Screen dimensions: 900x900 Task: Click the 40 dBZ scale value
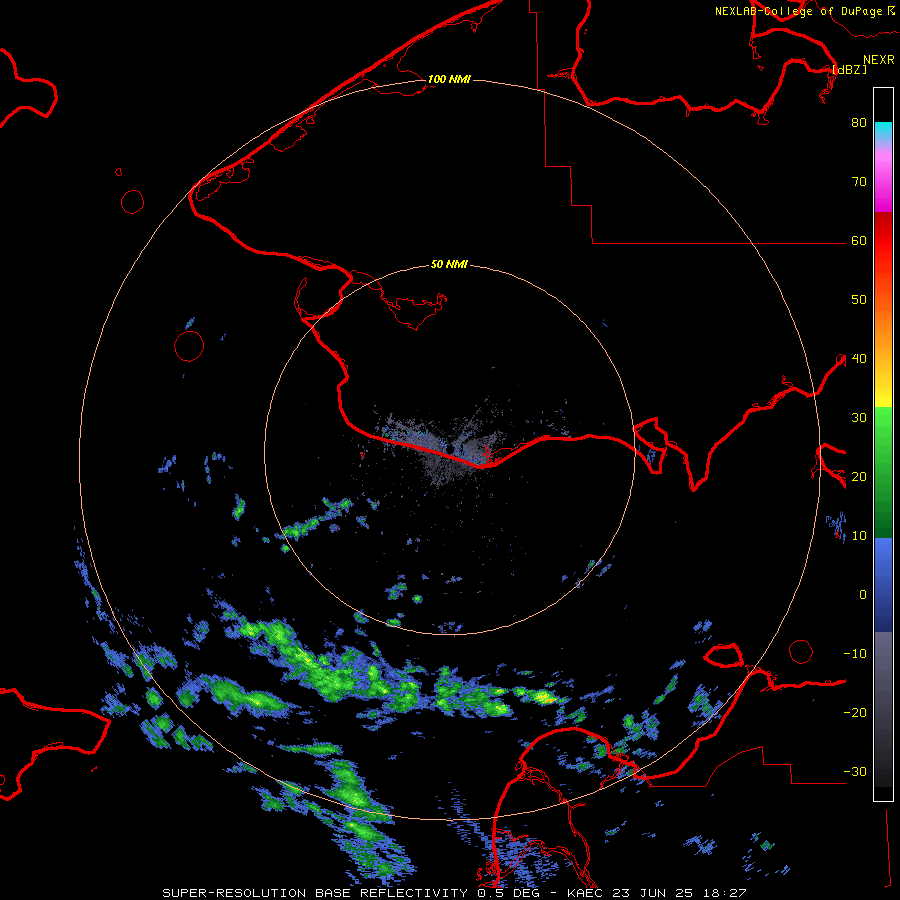(859, 359)
